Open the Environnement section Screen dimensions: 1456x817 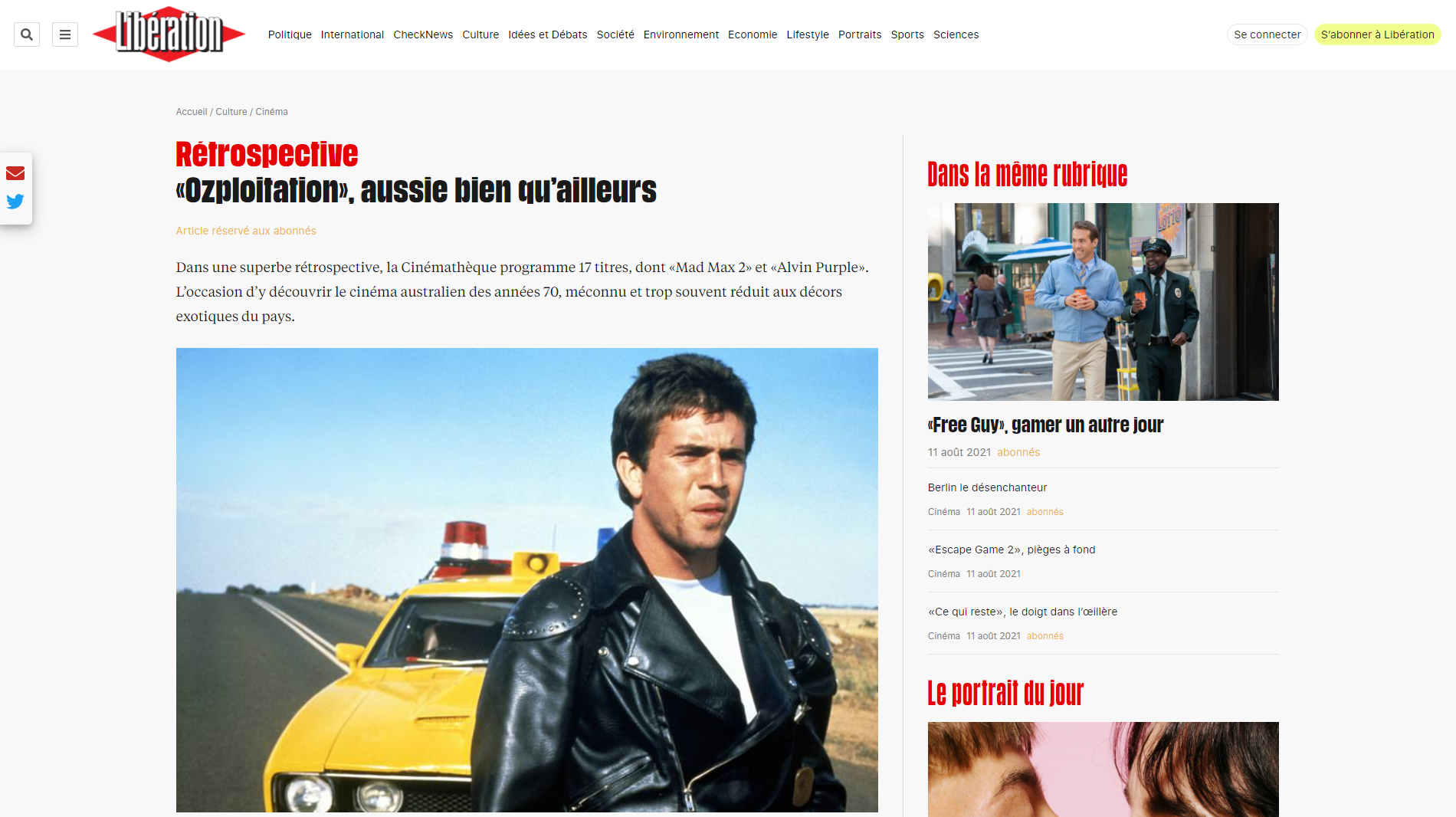(x=681, y=34)
